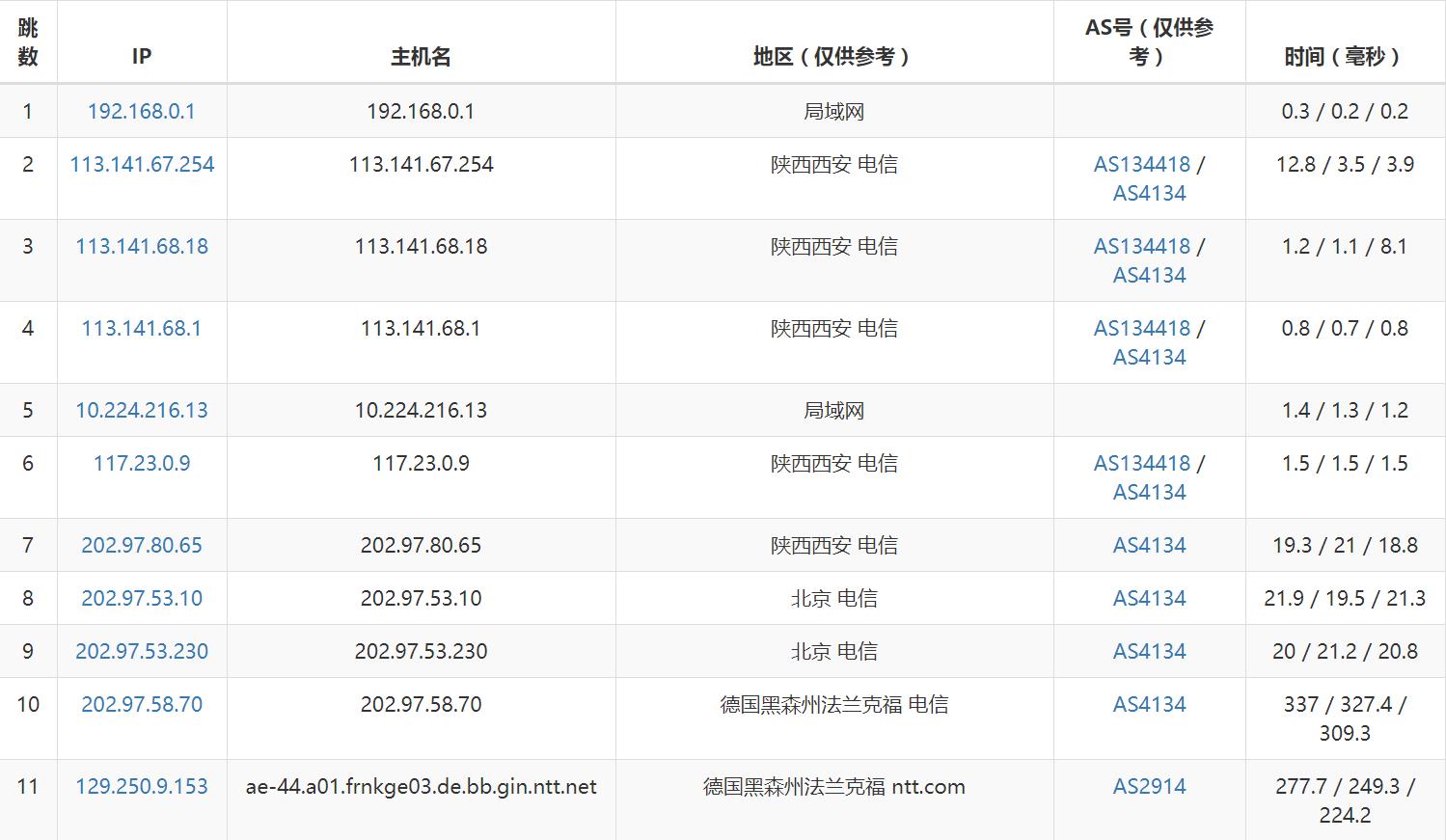The image size is (1446, 840).
Task: Open the 202.97.80.65 IP link
Action: [142, 545]
